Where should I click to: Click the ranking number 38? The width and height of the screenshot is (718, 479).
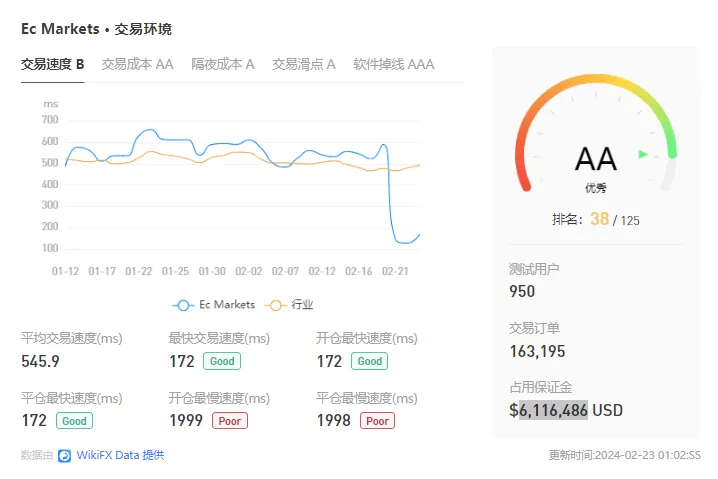(x=599, y=219)
